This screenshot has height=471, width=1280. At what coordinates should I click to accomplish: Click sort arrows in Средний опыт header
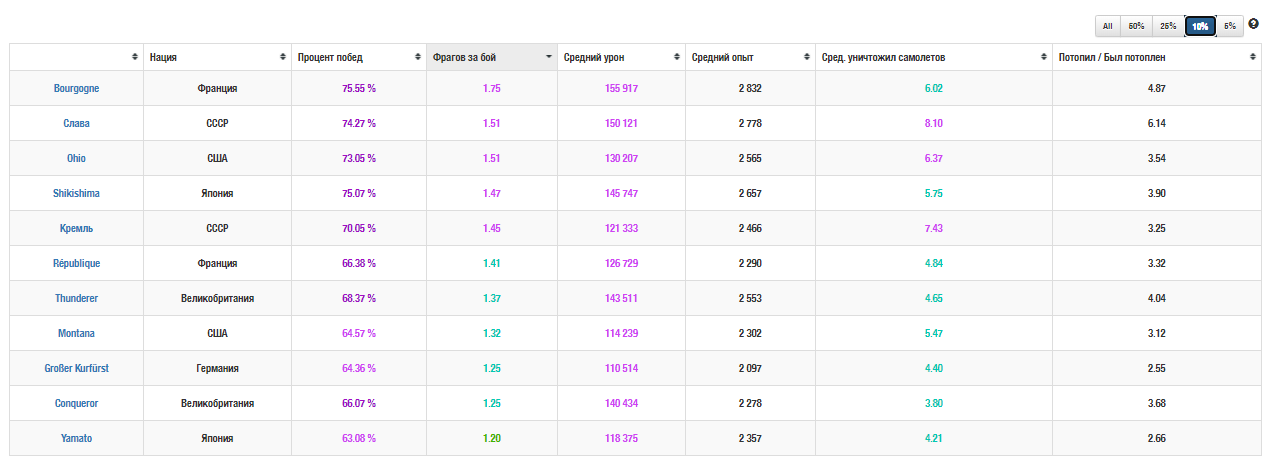point(806,58)
